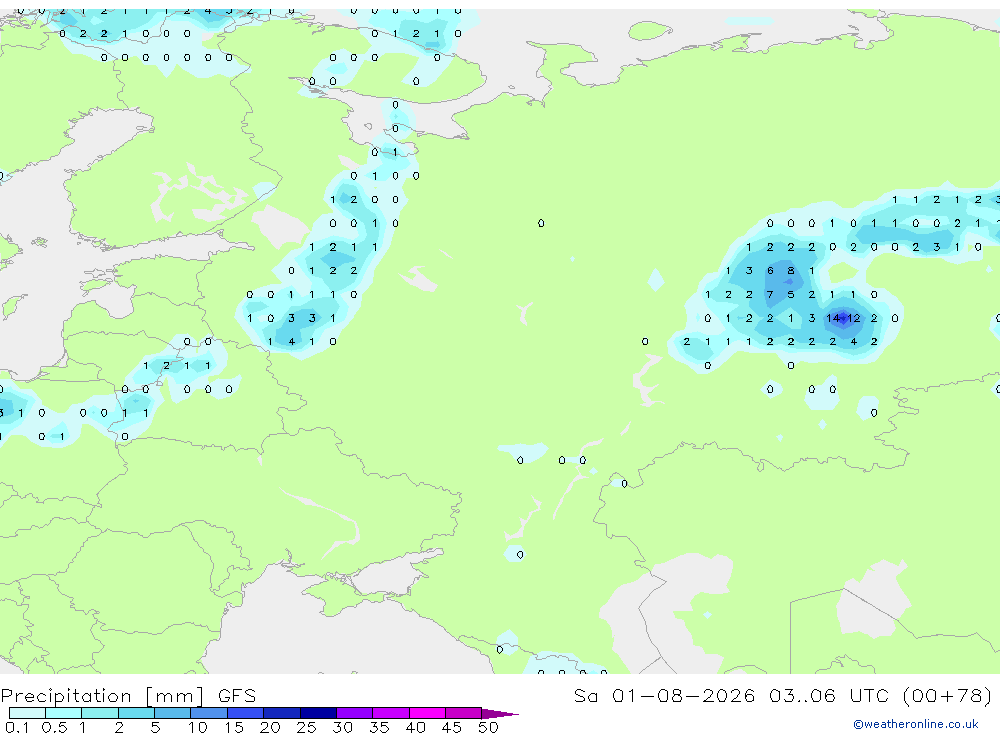Click the legend label '30'
This screenshot has height=733, width=1000.
(x=342, y=727)
